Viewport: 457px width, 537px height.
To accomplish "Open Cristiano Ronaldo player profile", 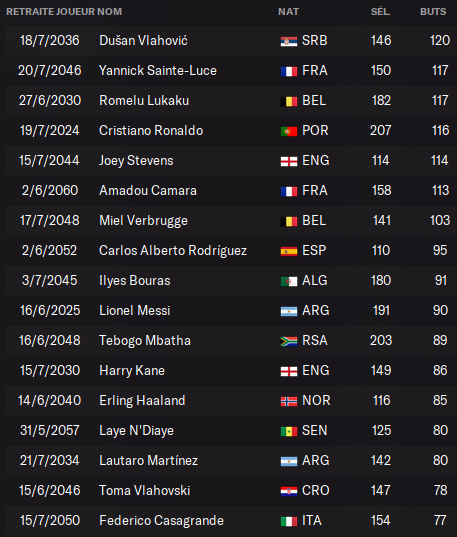I will pos(151,130).
